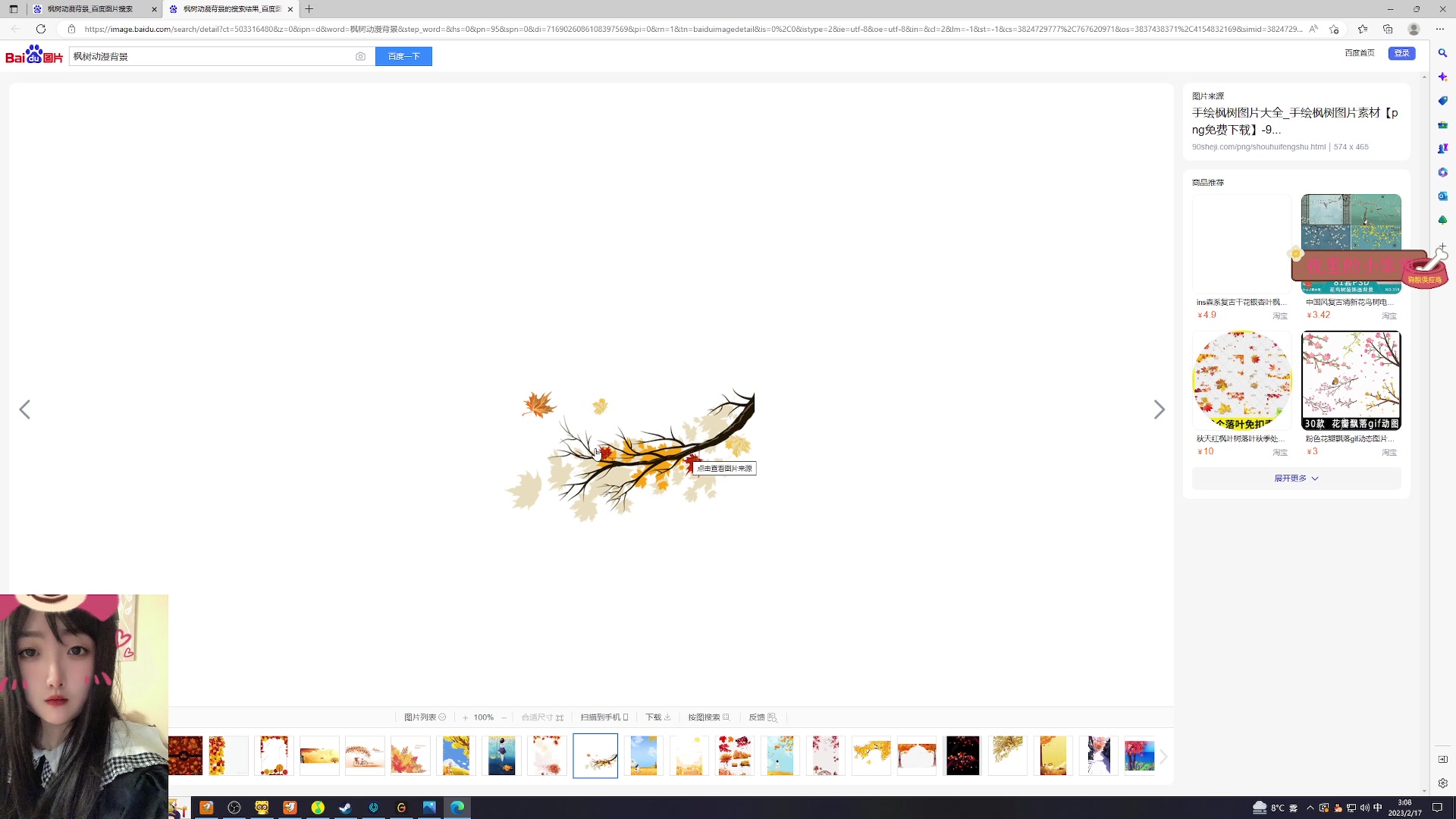Image resolution: width=1456 pixels, height=819 pixels.
Task: Open the notification center
Action: (x=1436, y=808)
